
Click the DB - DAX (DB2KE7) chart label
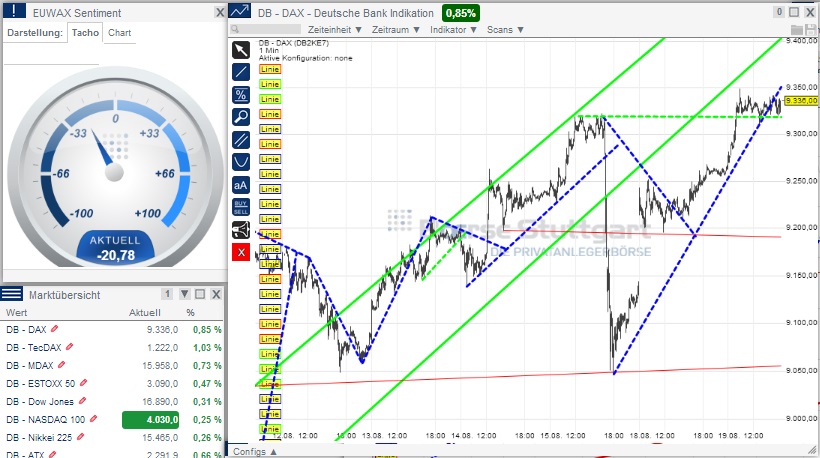pos(293,43)
